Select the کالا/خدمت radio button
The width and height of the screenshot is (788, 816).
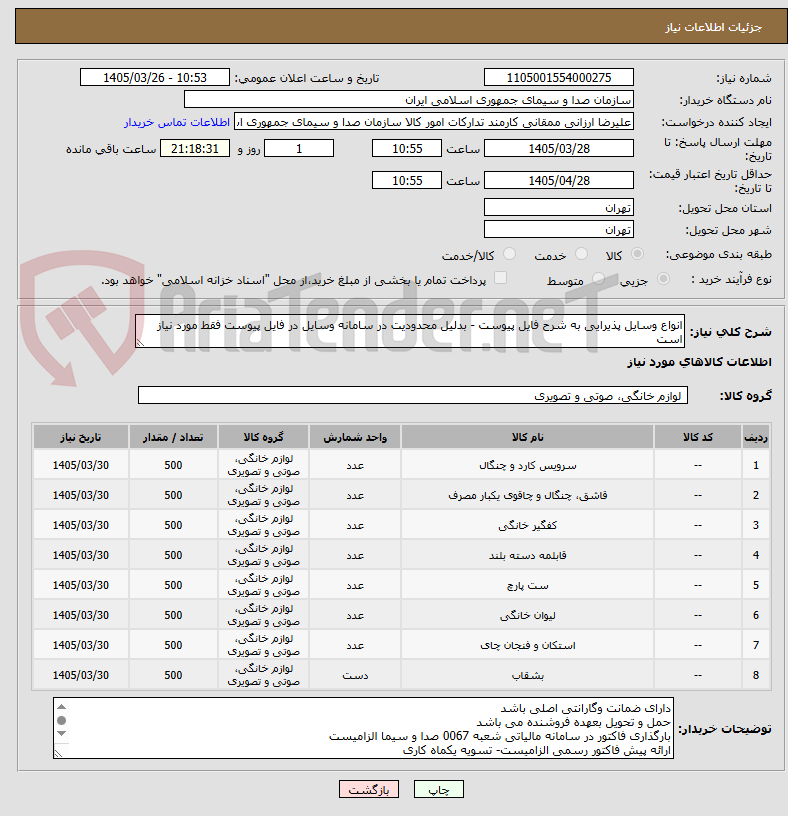[x=509, y=254]
